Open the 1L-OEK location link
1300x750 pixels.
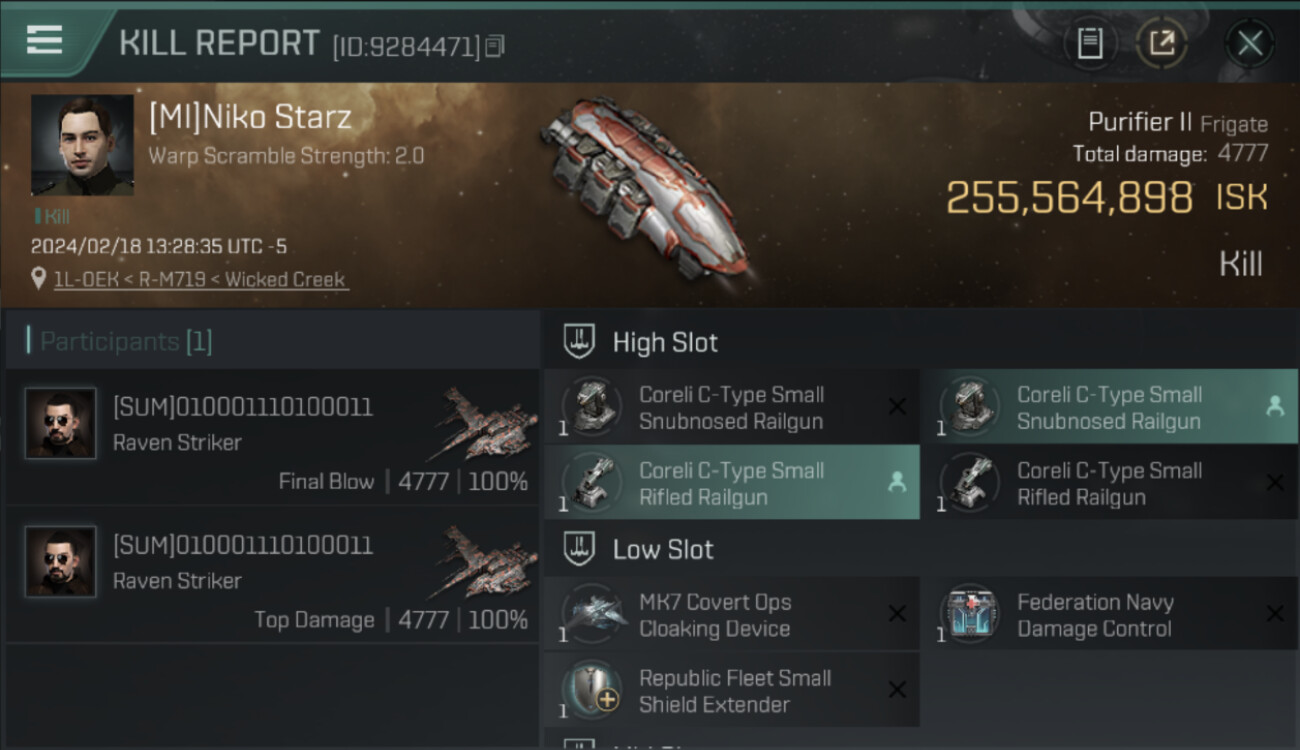pos(200,279)
